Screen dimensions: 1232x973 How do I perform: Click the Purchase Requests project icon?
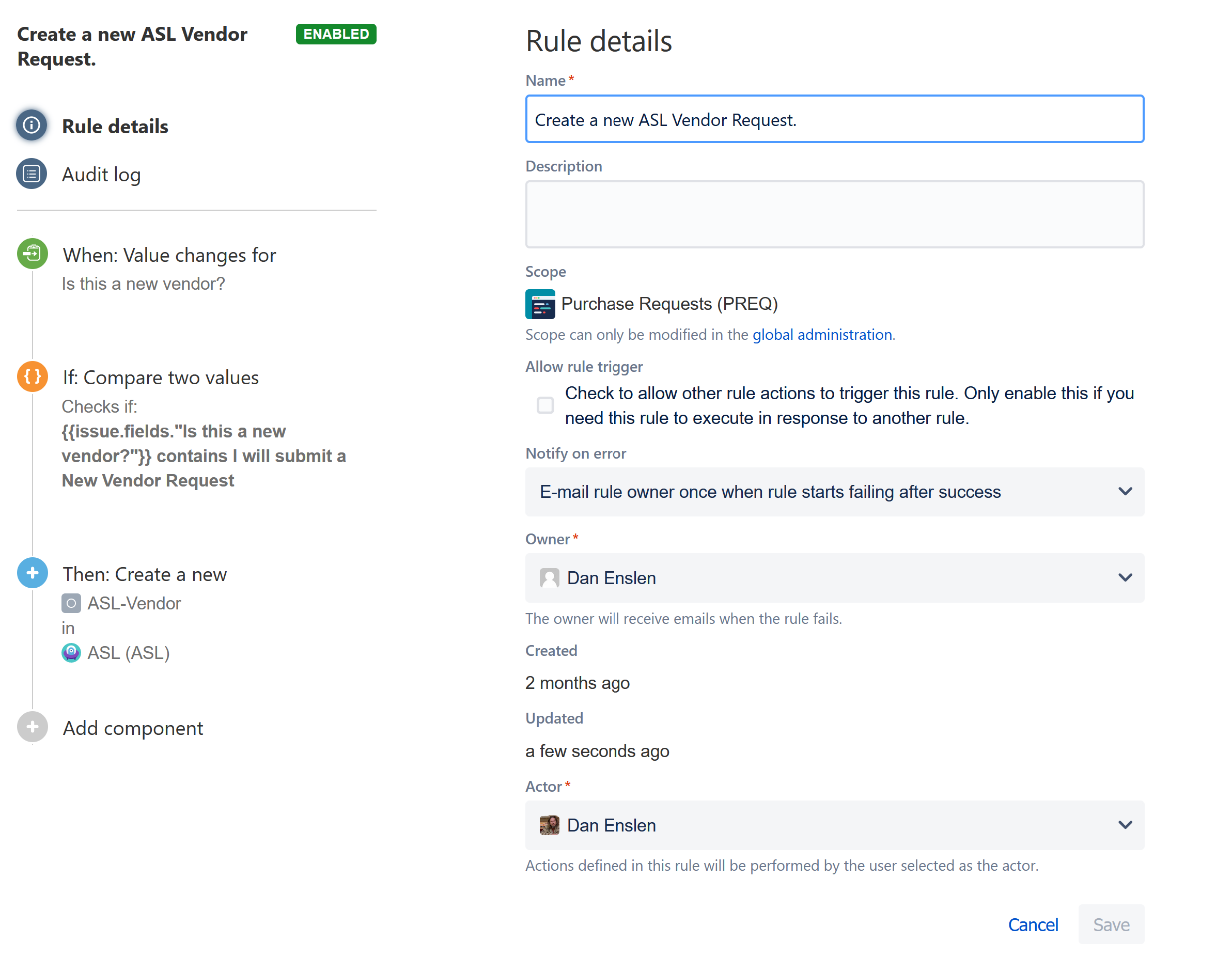click(x=540, y=304)
